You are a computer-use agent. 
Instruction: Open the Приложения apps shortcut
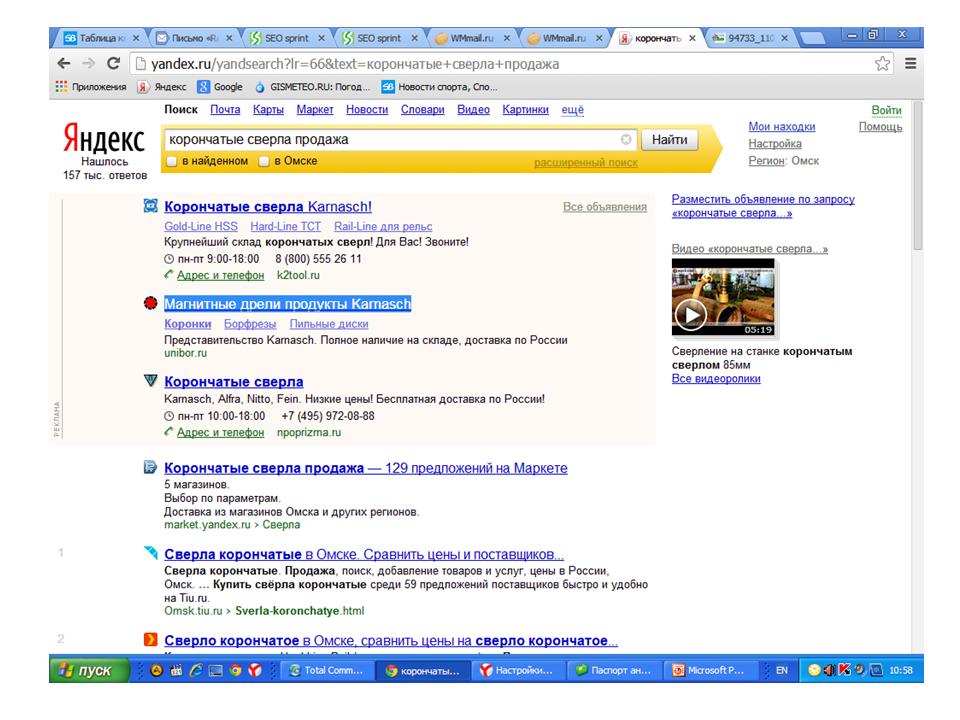click(91, 87)
